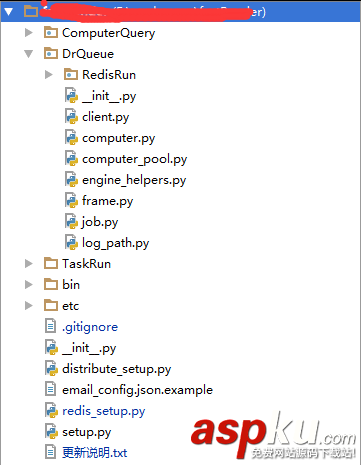Select __init__.py under DrQueue
The width and height of the screenshot is (361, 465).
(x=109, y=96)
